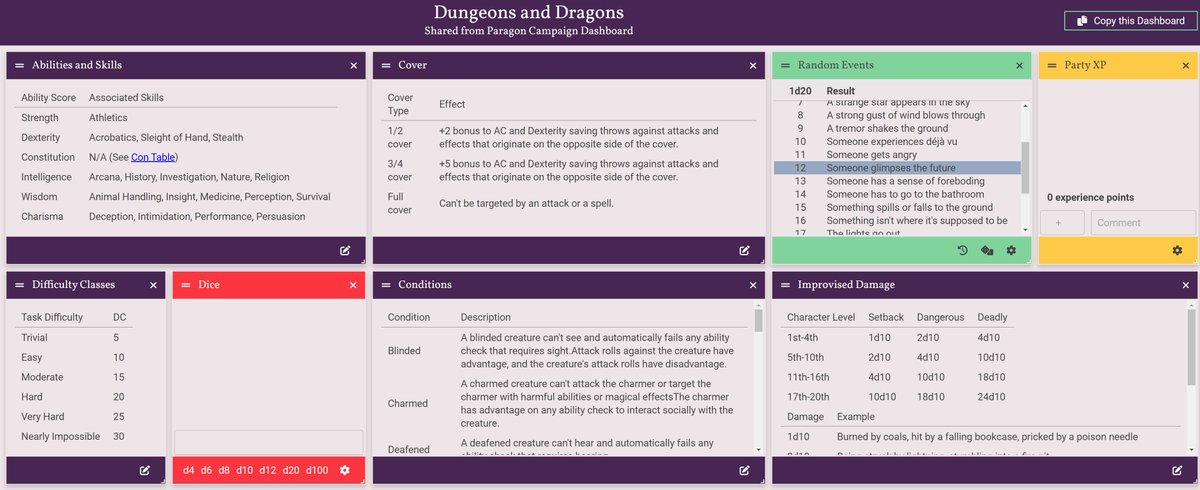Select 'Someone glimpses the future' row
Image resolution: width=1200 pixels, height=490 pixels.
pyautogui.click(x=897, y=168)
